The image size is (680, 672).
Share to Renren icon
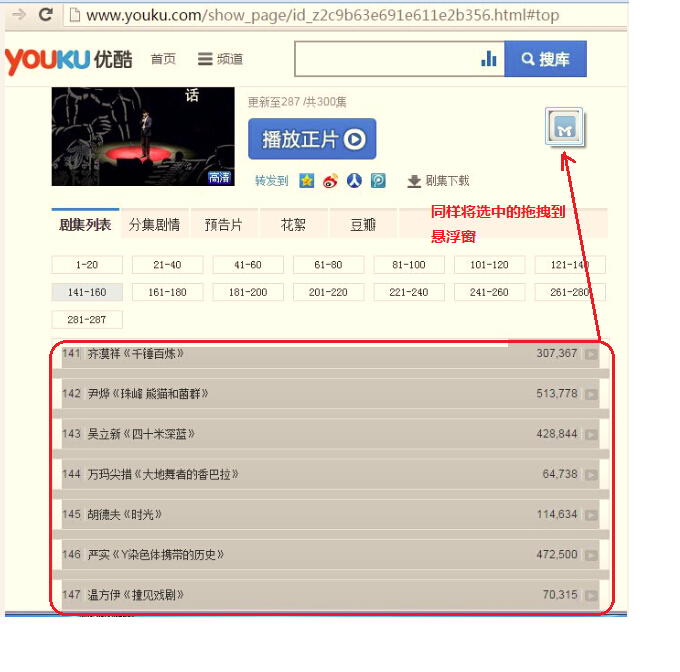[354, 180]
